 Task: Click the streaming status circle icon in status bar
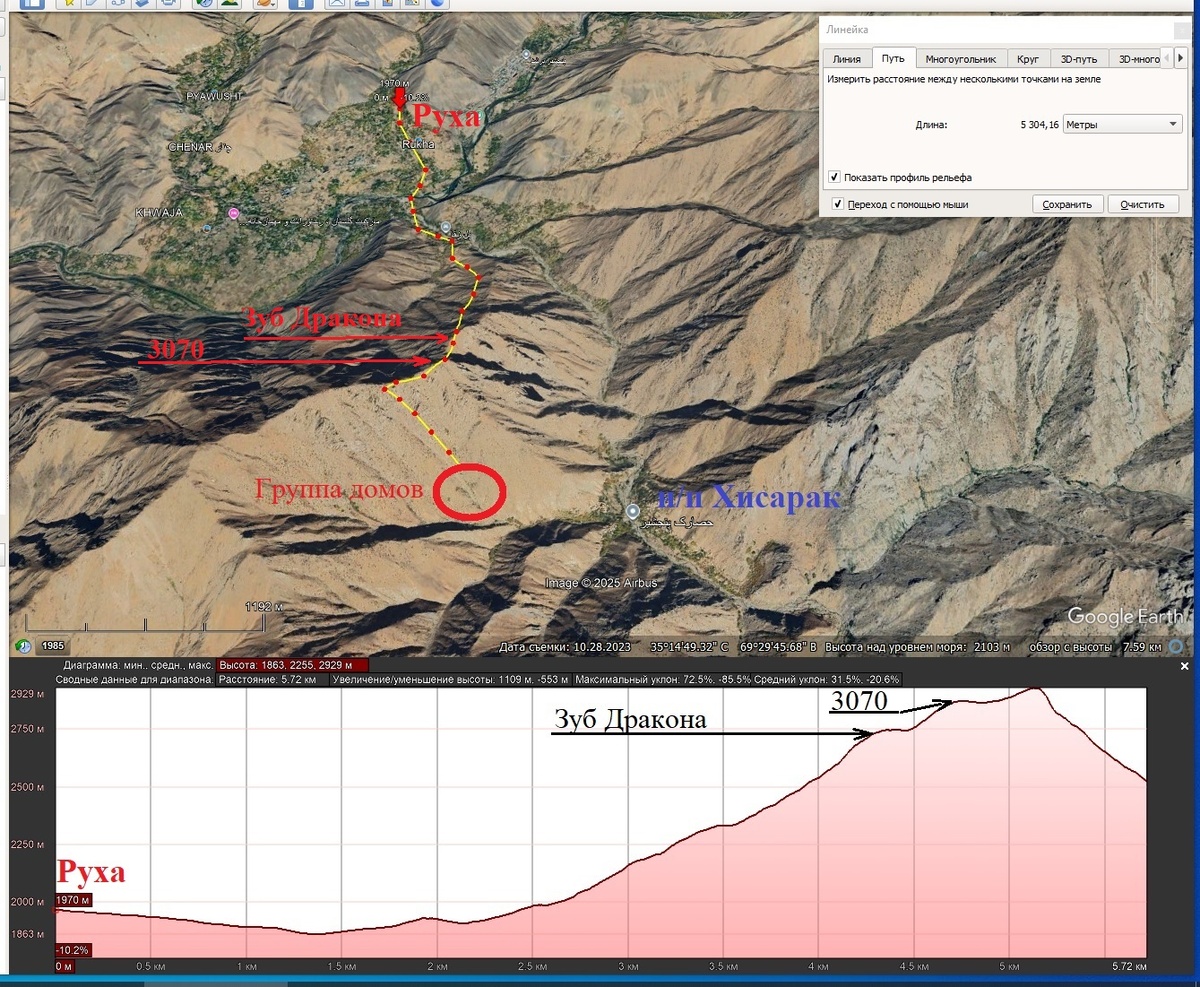tap(1176, 647)
